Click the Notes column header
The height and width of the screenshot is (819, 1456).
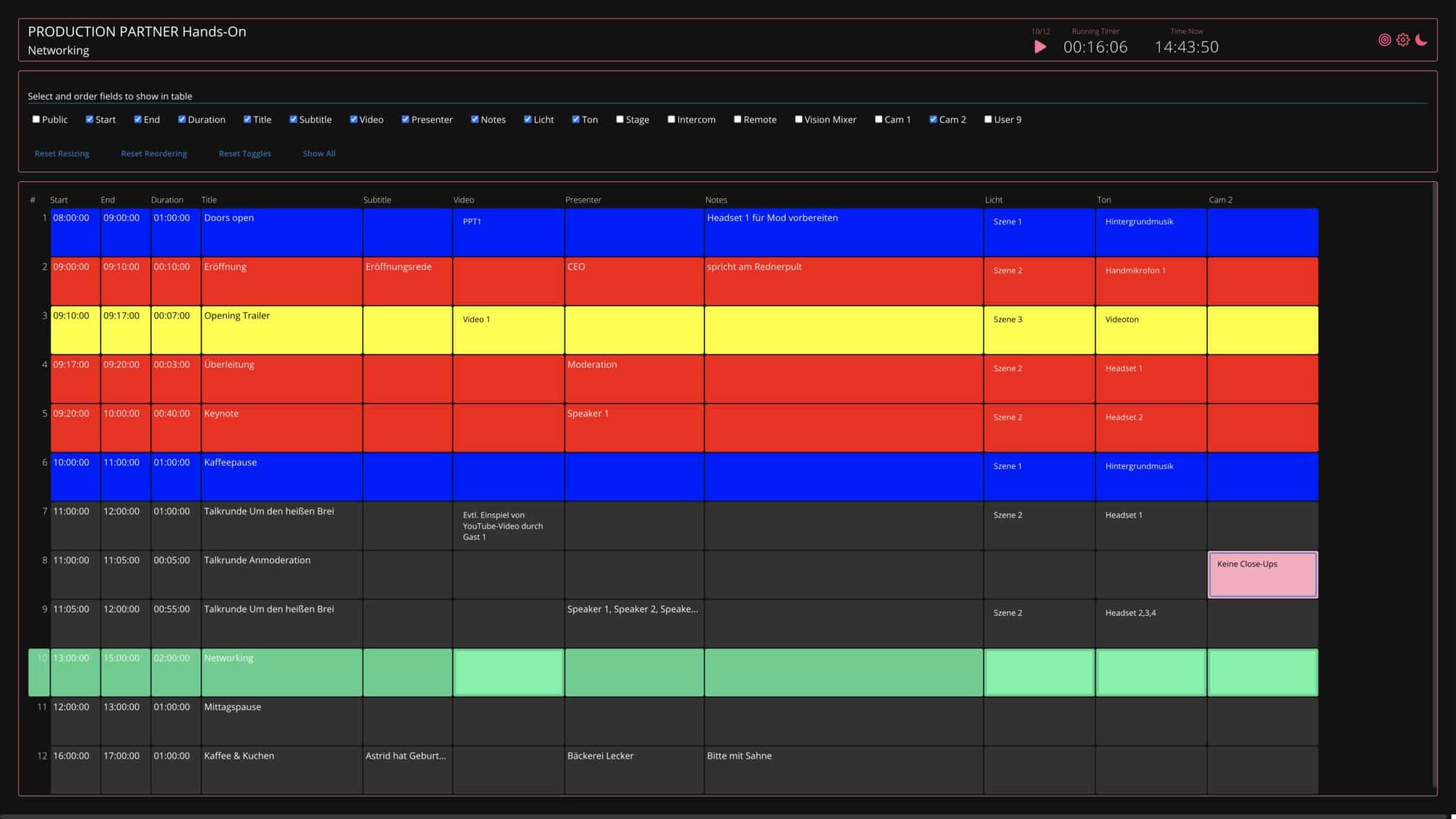(x=716, y=200)
